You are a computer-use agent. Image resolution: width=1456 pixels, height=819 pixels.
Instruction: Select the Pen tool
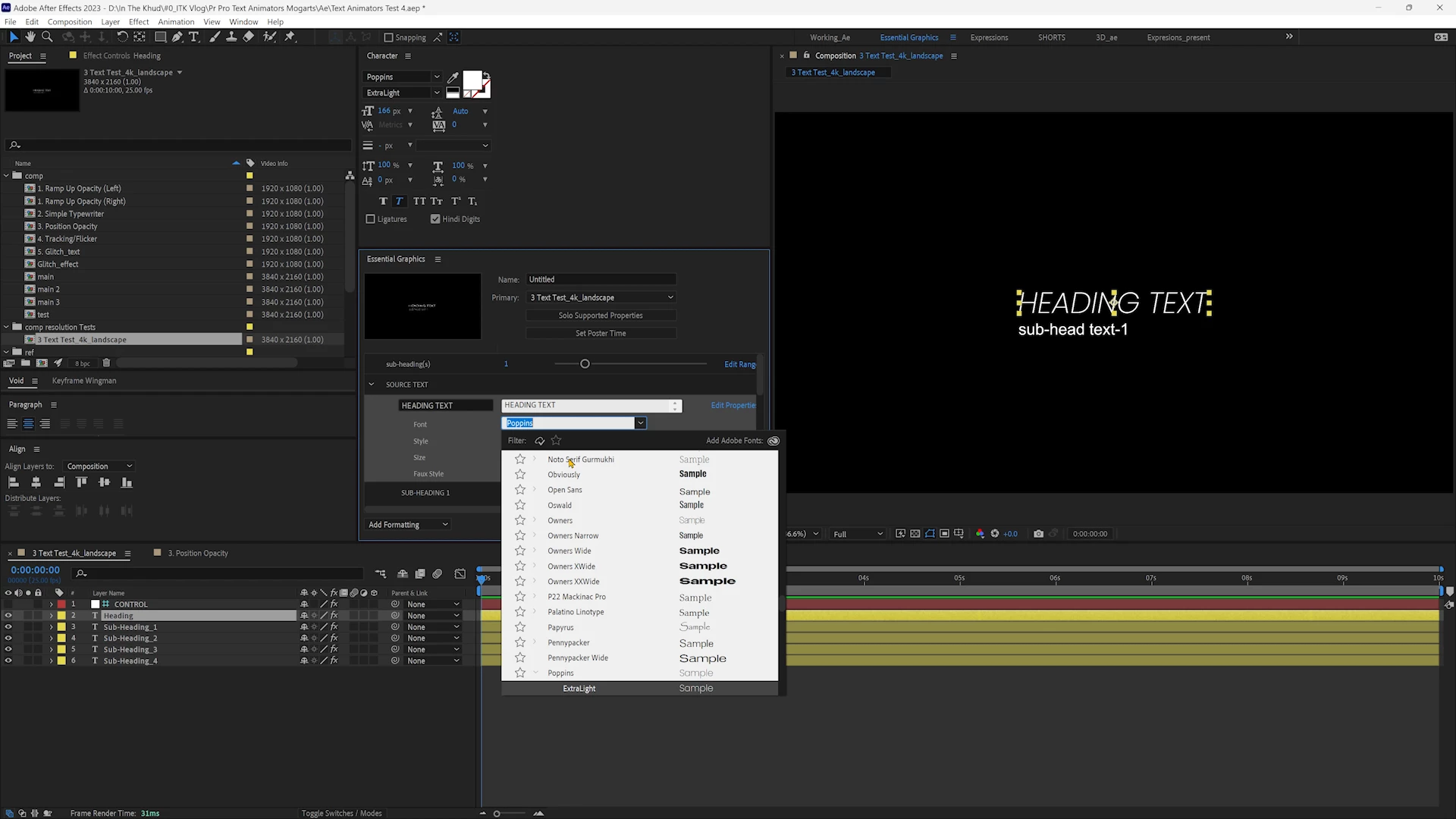point(177,36)
